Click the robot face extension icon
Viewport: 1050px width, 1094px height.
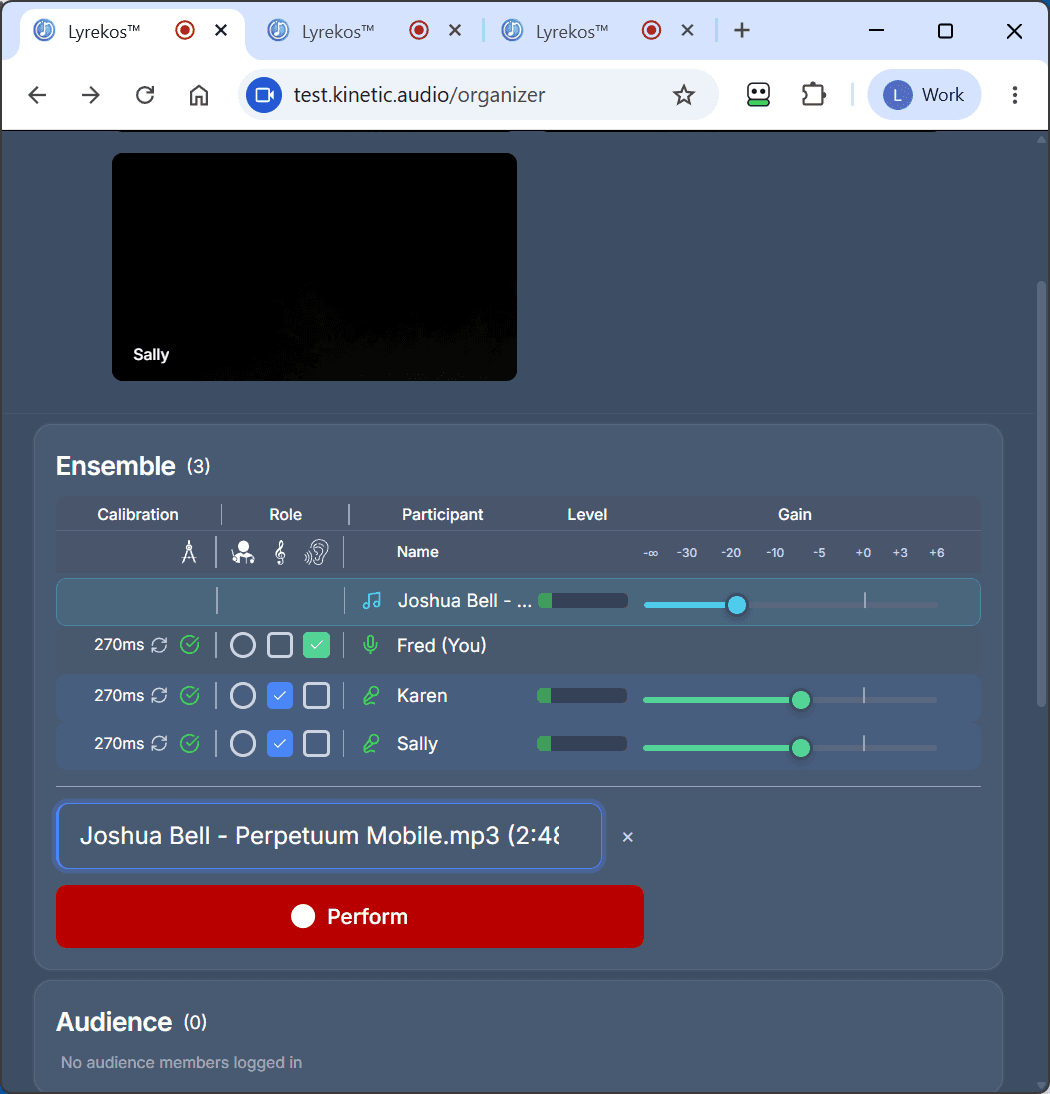coord(758,95)
